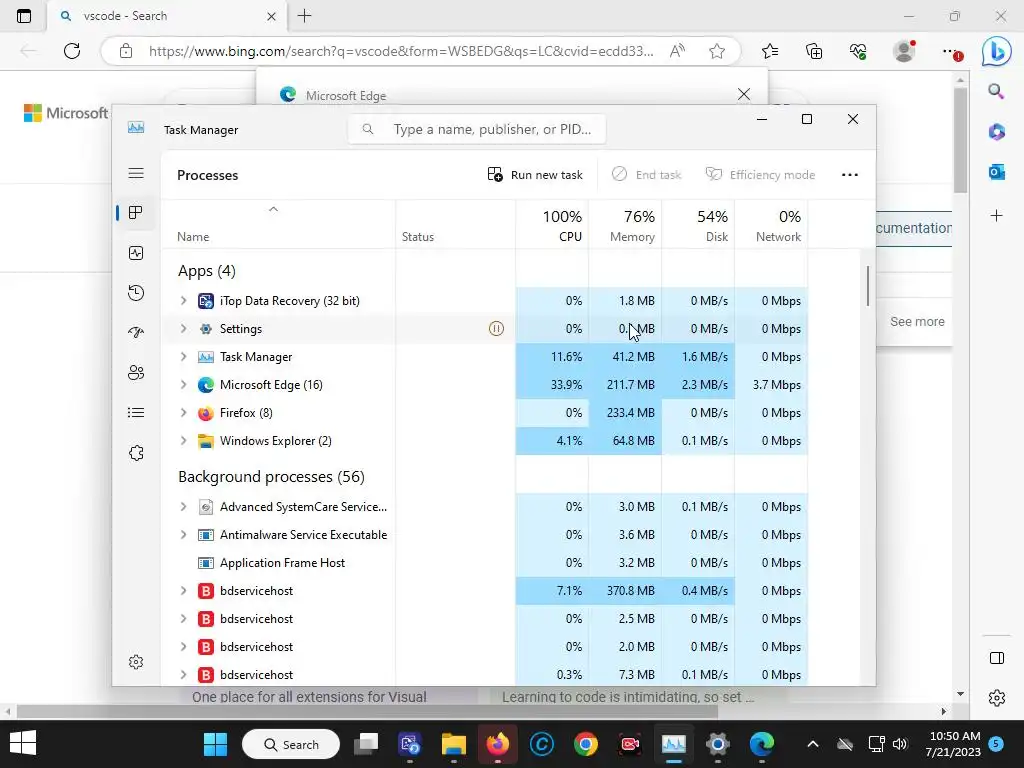Expand the Windows Explorer (2) process group
The width and height of the screenshot is (1024, 768).
point(184,441)
